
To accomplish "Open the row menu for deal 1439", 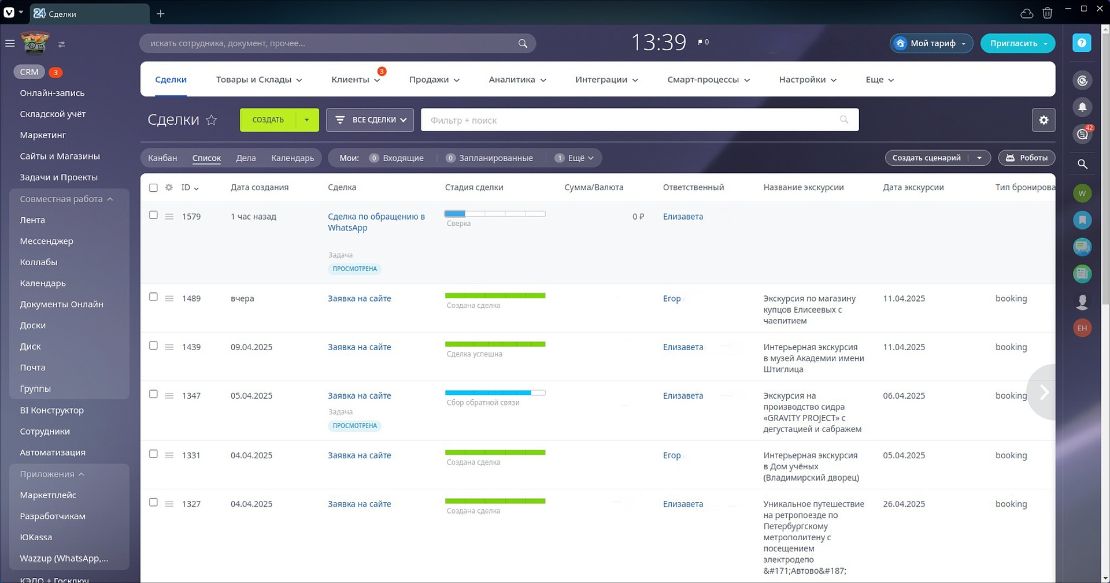I will (169, 347).
